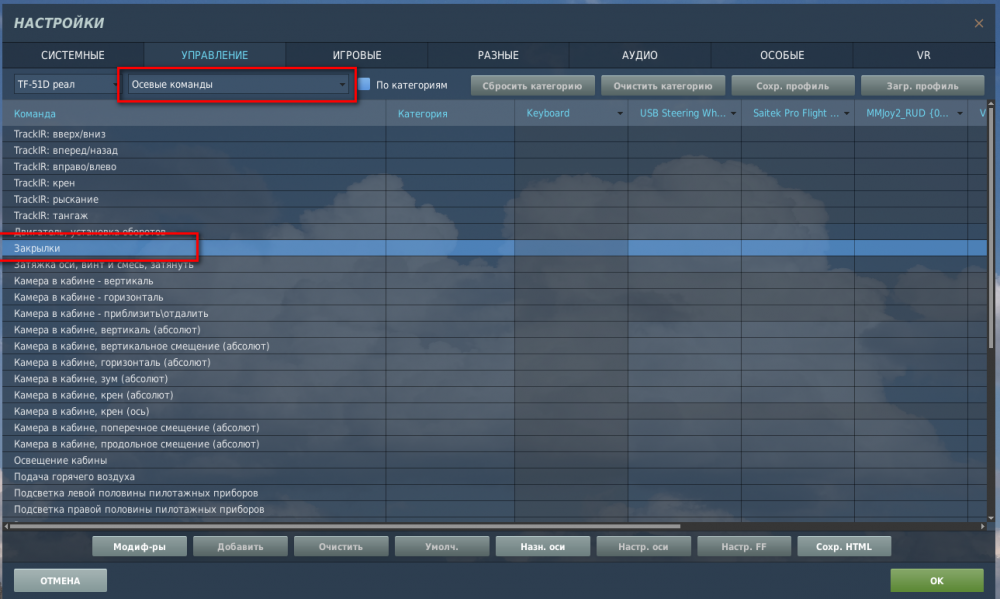Viewport: 1000px width, 599px height.
Task: Switch to the ИГРОВЫЕ tab
Action: coord(357,55)
